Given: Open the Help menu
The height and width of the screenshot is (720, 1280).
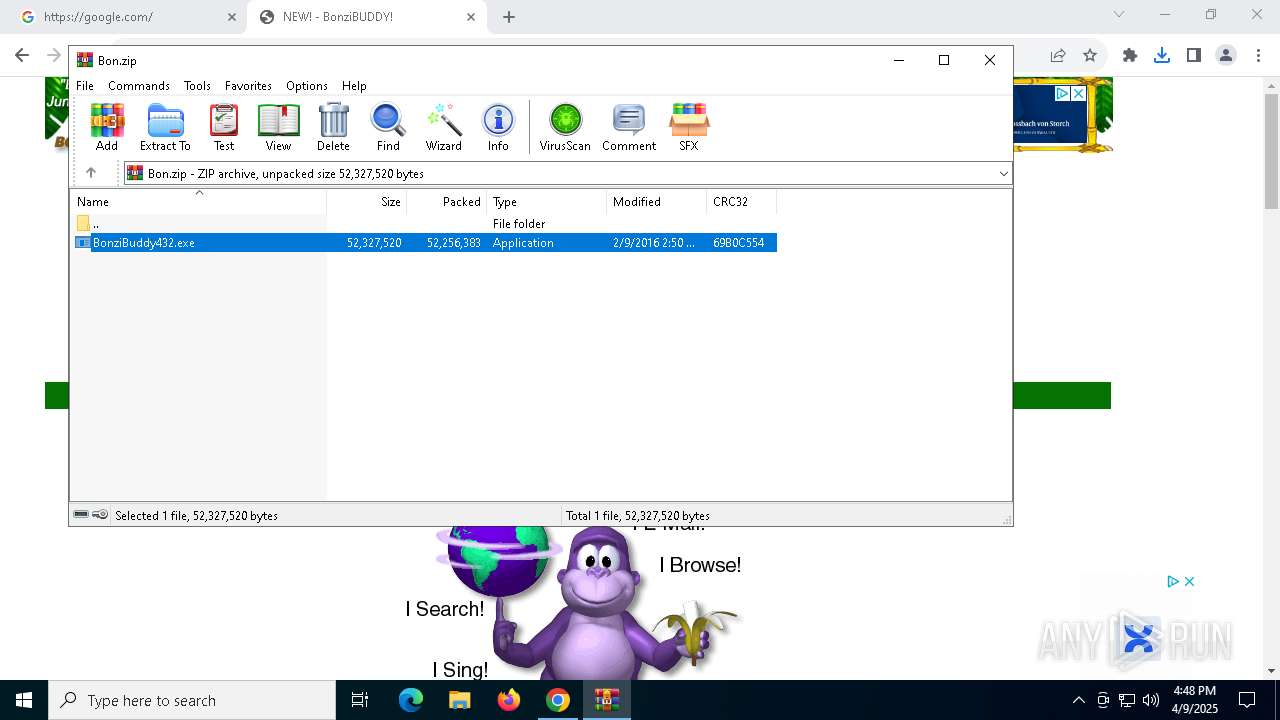Looking at the screenshot, I should (x=354, y=86).
